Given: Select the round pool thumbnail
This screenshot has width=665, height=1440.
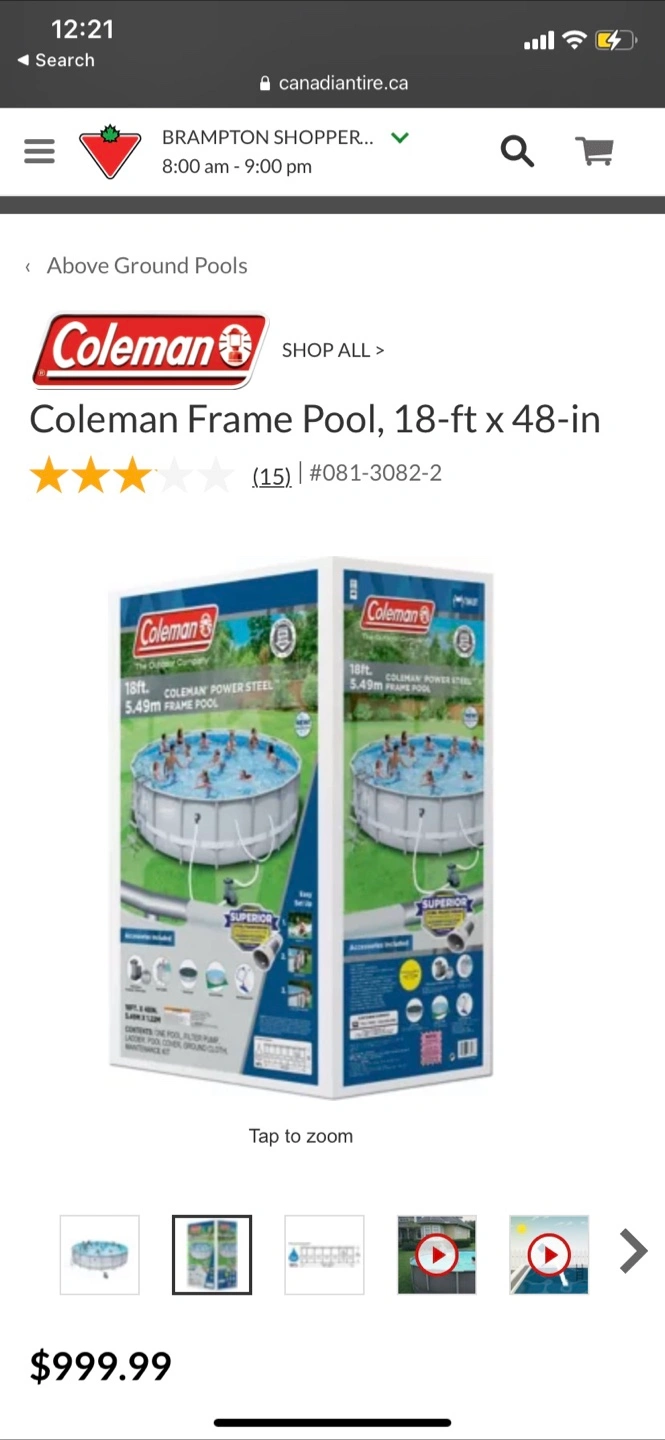Looking at the screenshot, I should tap(100, 1255).
